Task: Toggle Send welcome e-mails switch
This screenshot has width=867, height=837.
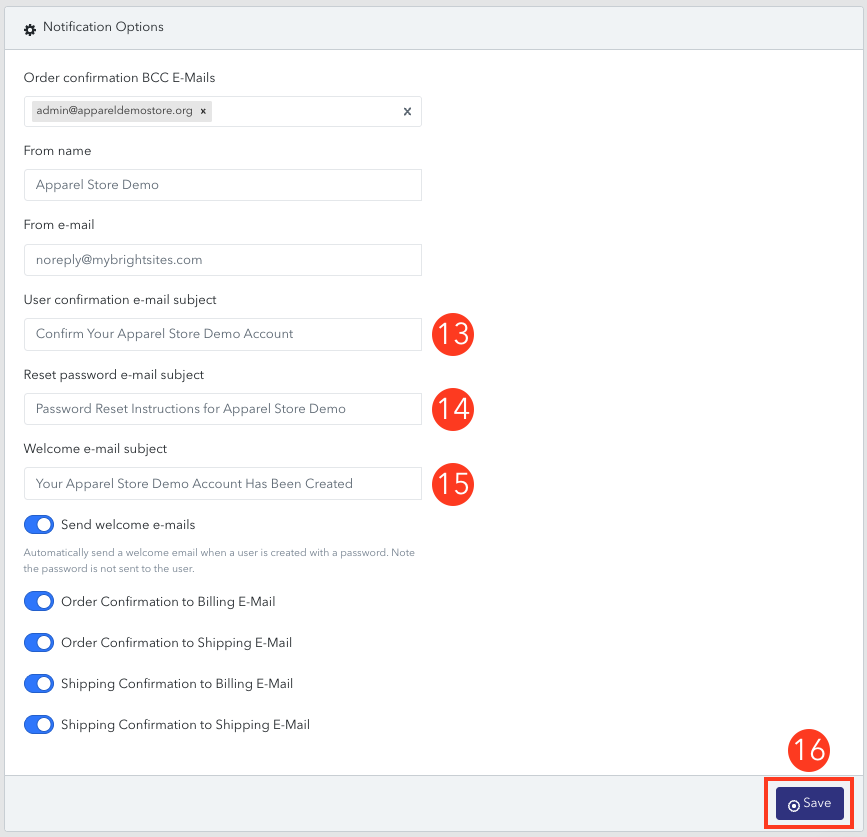Action: pyautogui.click(x=39, y=525)
